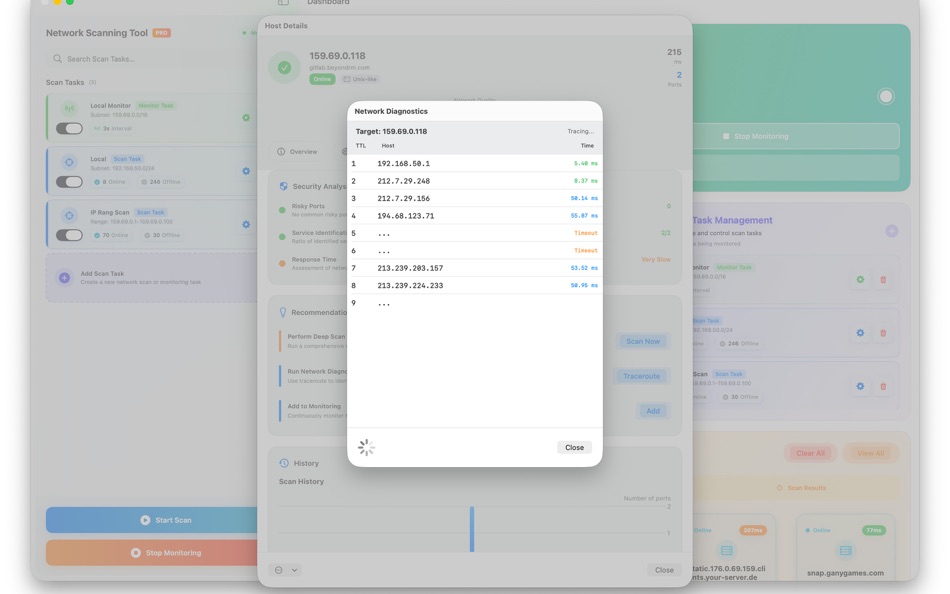
Task: Click the History clock icon
Action: point(284,462)
